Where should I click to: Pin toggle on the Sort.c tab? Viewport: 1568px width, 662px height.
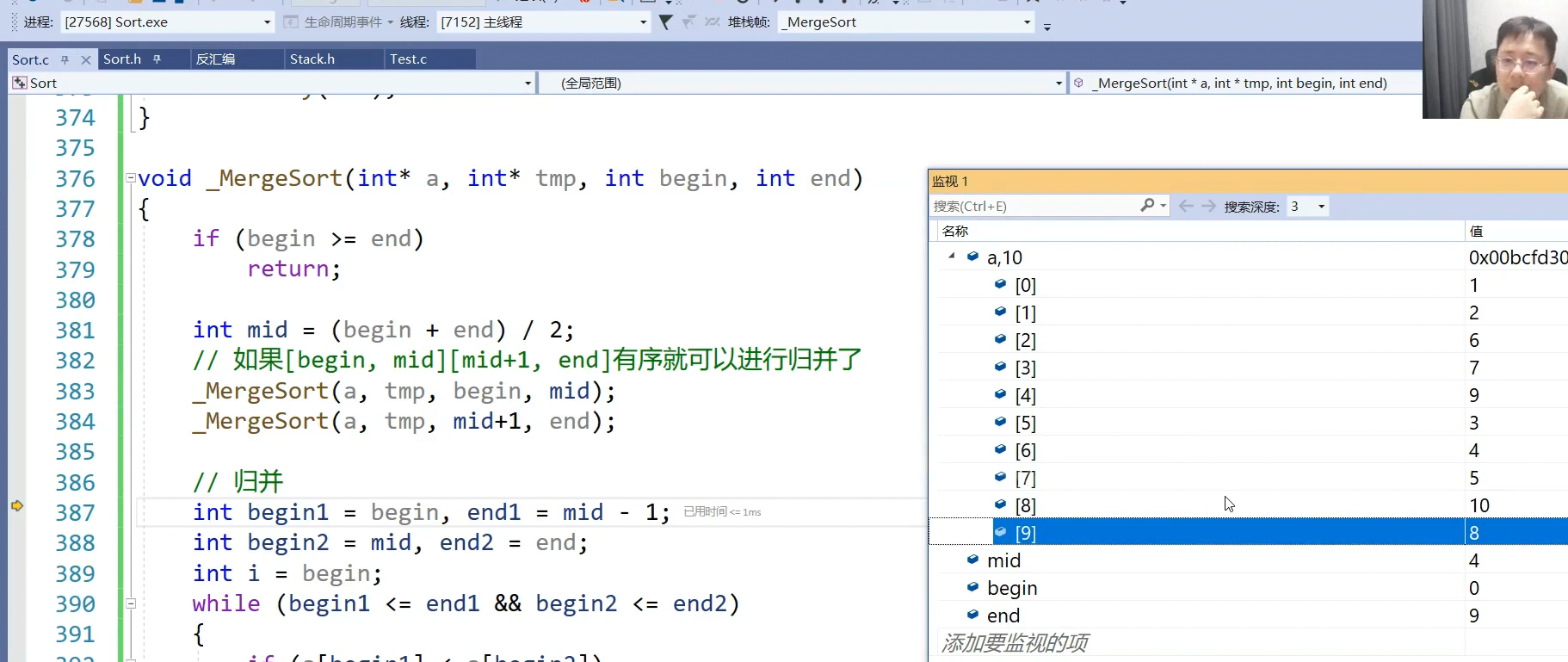[65, 59]
